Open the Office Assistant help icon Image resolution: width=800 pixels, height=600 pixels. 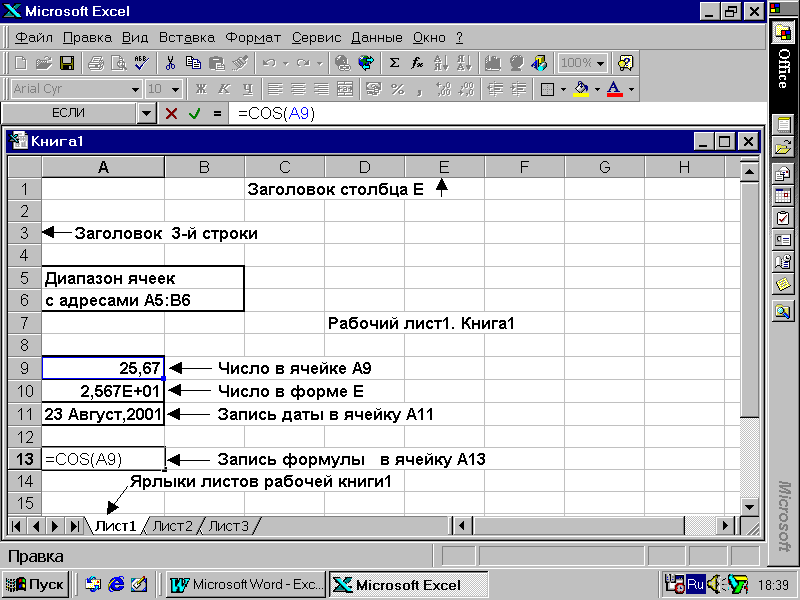(625, 63)
